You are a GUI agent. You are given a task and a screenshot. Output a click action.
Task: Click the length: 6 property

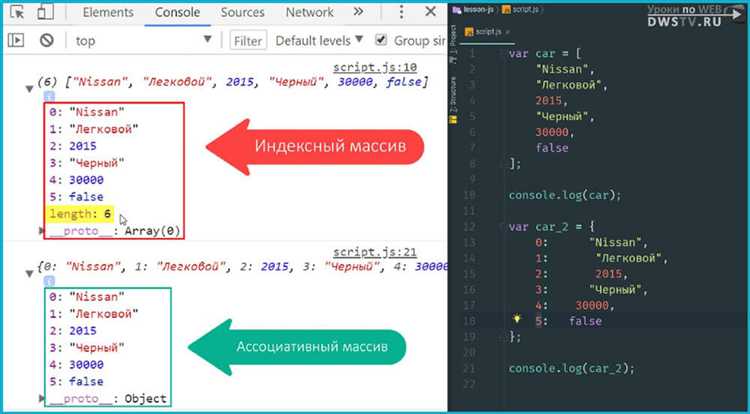[x=80, y=214]
